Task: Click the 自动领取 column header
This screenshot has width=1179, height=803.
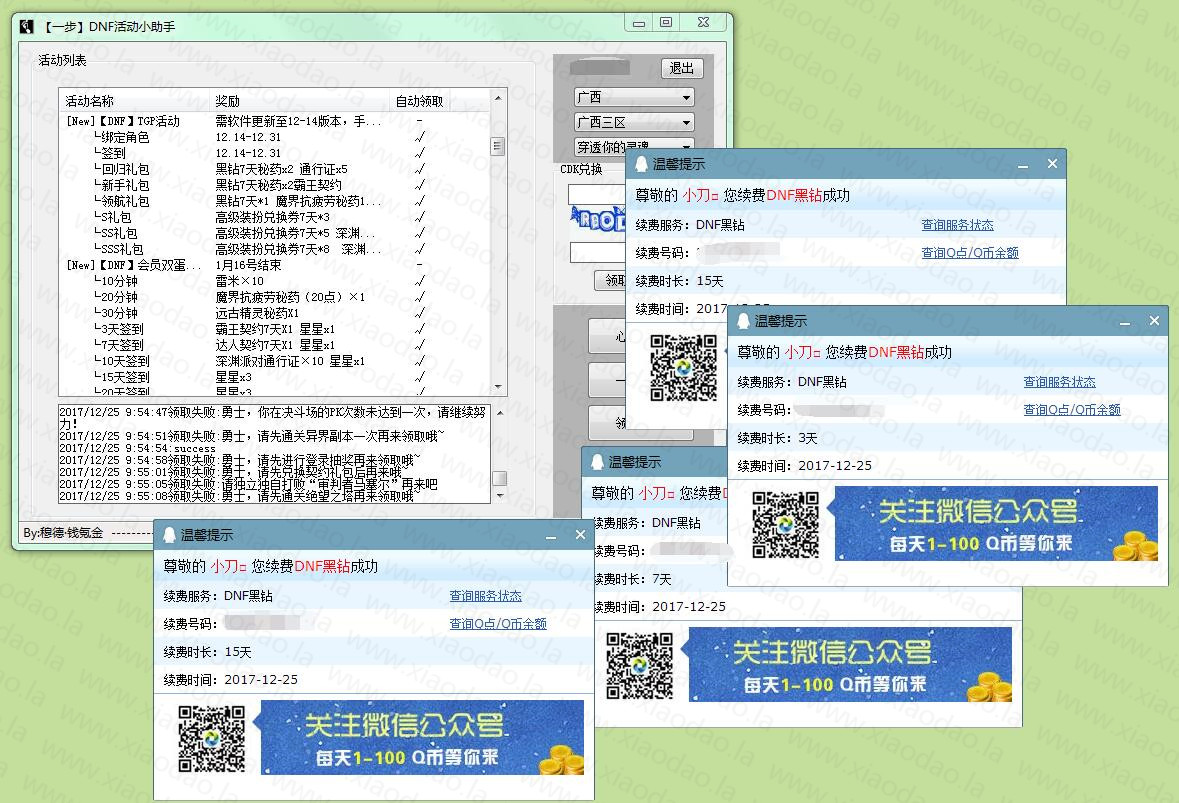Action: (x=419, y=101)
